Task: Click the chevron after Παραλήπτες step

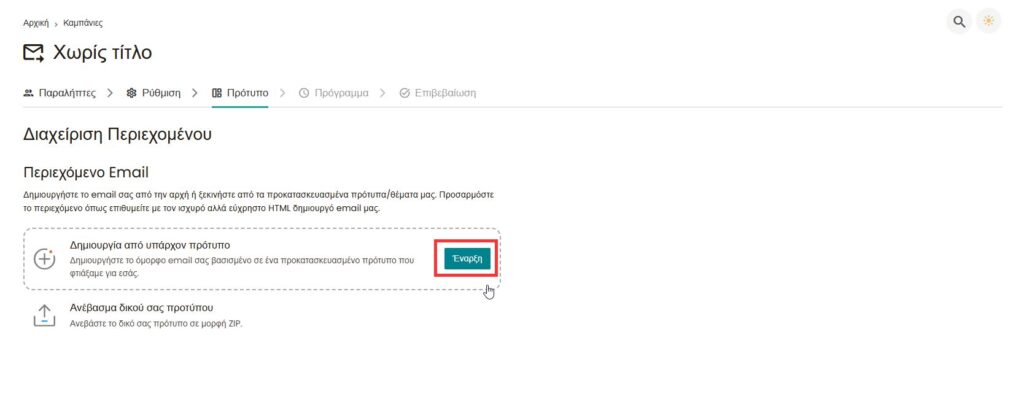Action: pos(110,93)
